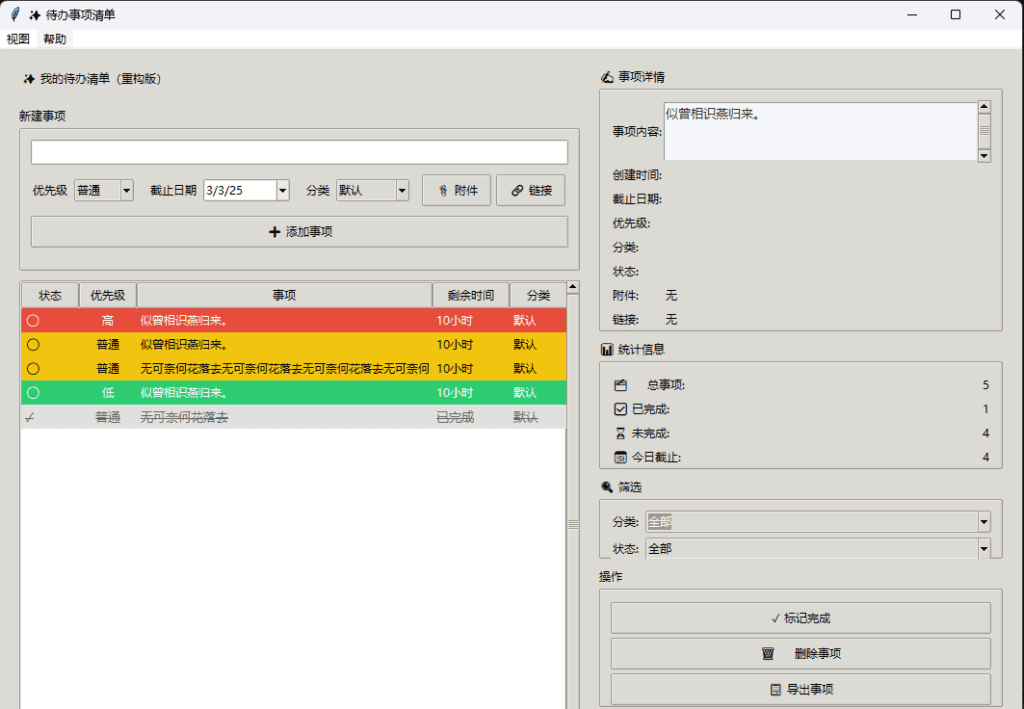Click the 添加事项 button
The height and width of the screenshot is (709, 1024).
coord(299,232)
